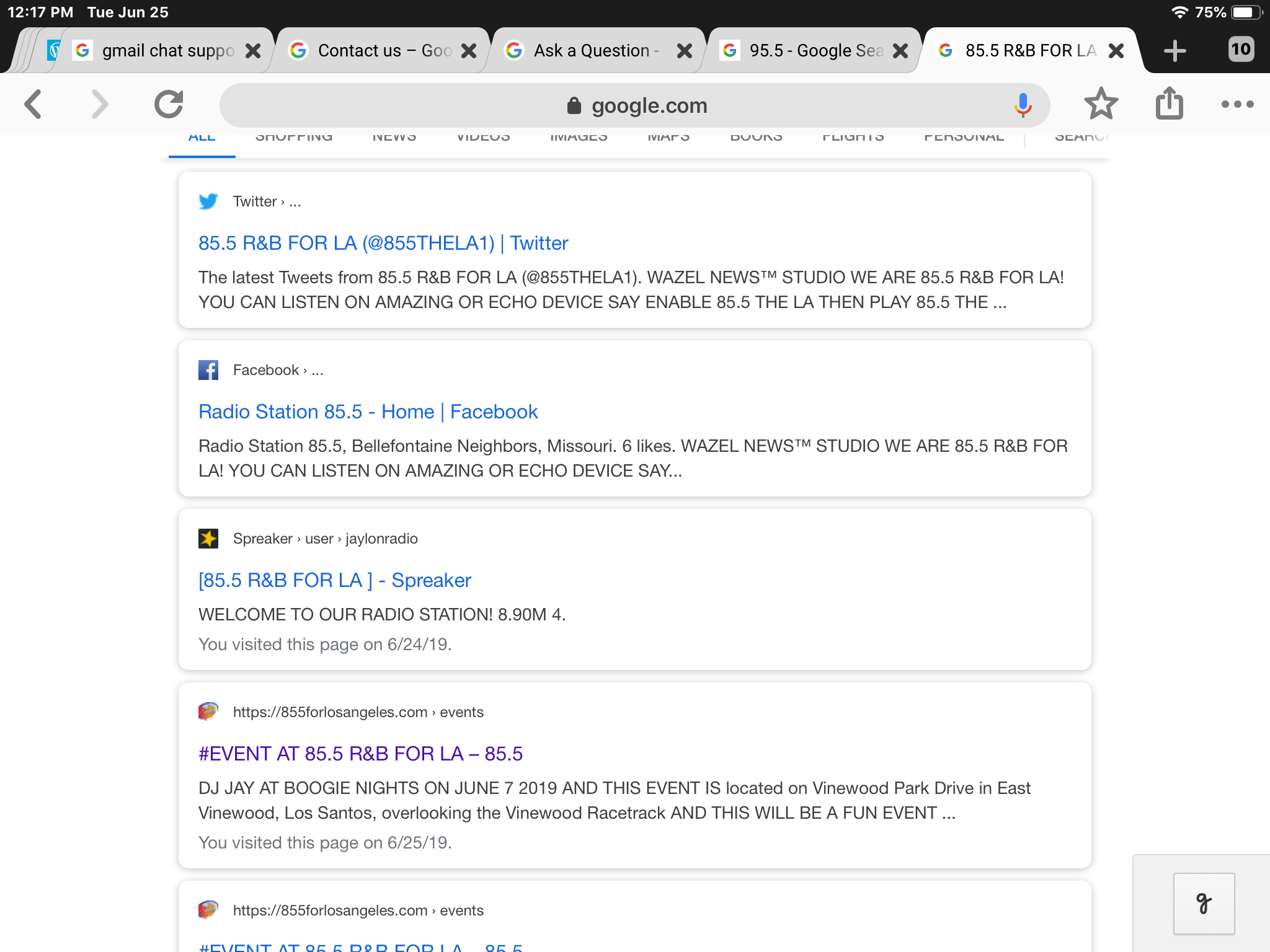This screenshot has height=952, width=1270.
Task: Tap 'You visited this page on 6/25/19.'
Action: (325, 843)
